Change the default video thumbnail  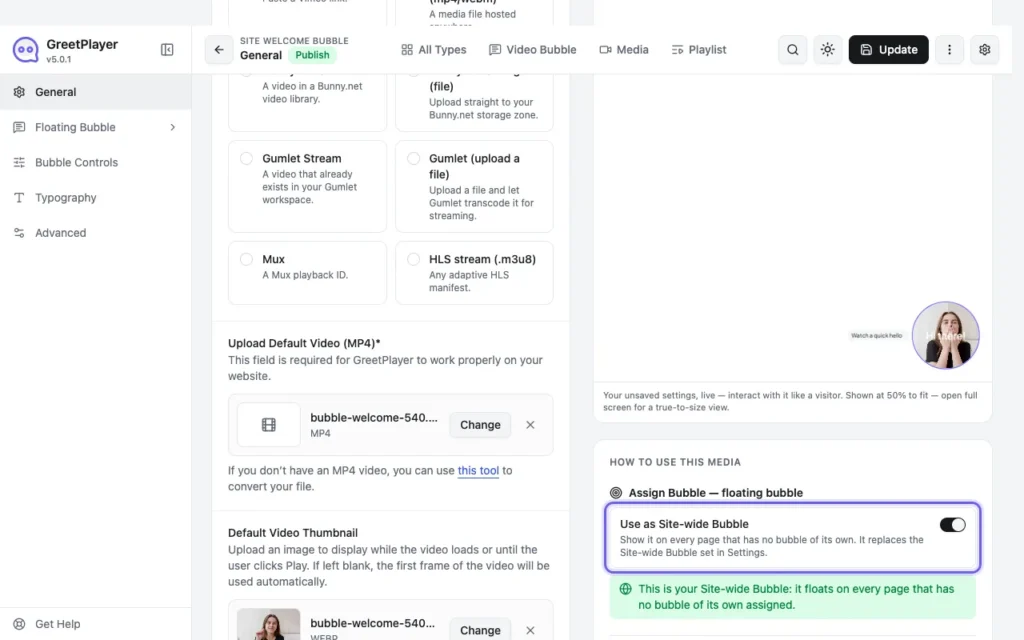pyautogui.click(x=480, y=630)
